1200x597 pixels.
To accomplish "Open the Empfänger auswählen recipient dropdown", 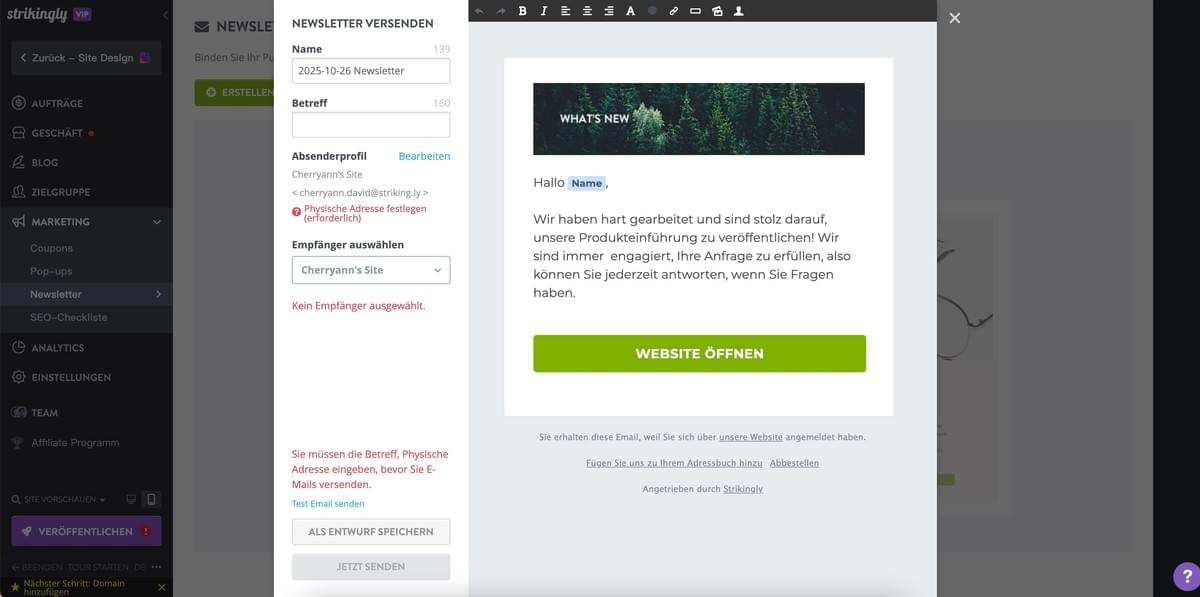I will 370,269.
